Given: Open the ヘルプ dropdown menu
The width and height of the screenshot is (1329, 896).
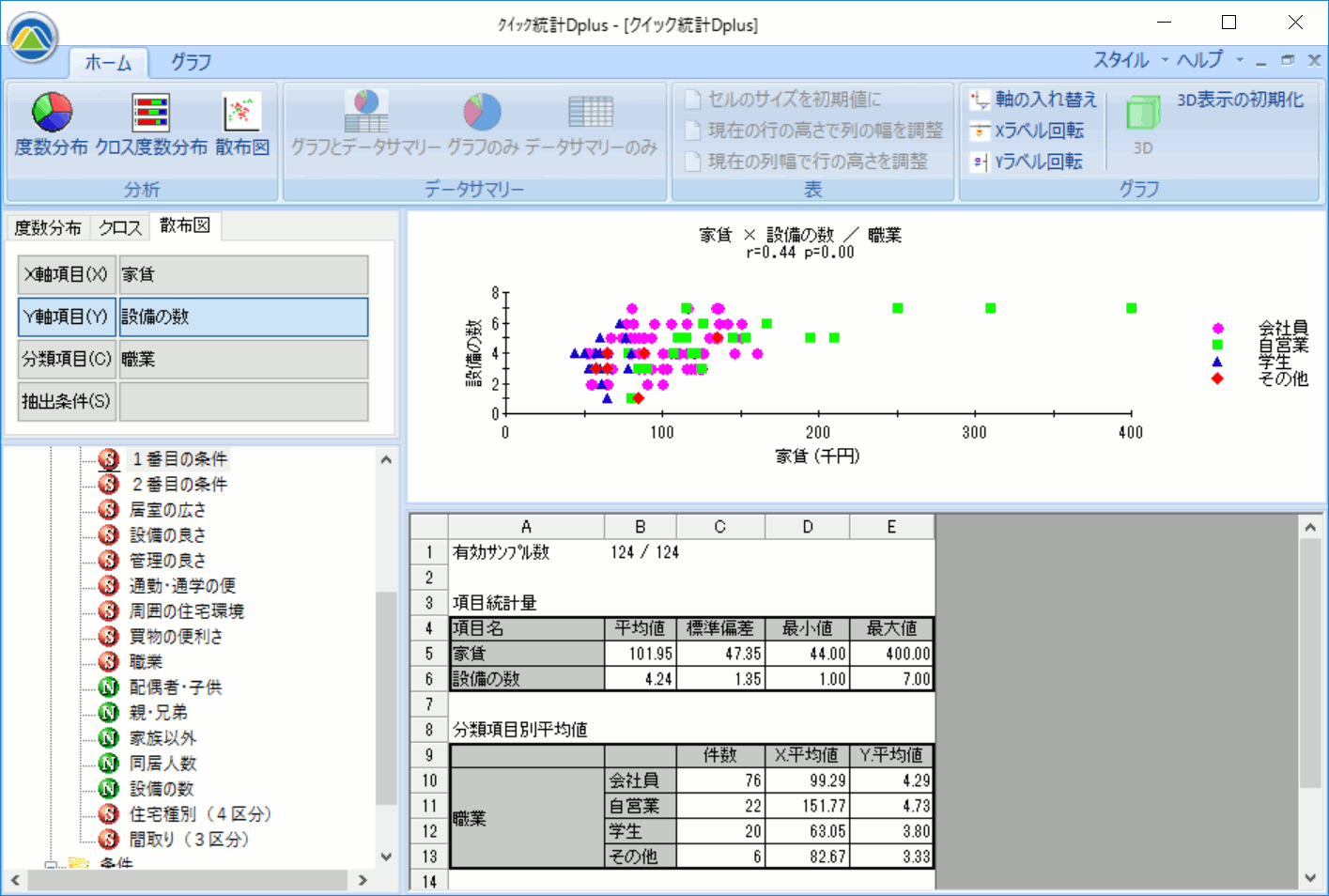Looking at the screenshot, I should (x=1210, y=60).
